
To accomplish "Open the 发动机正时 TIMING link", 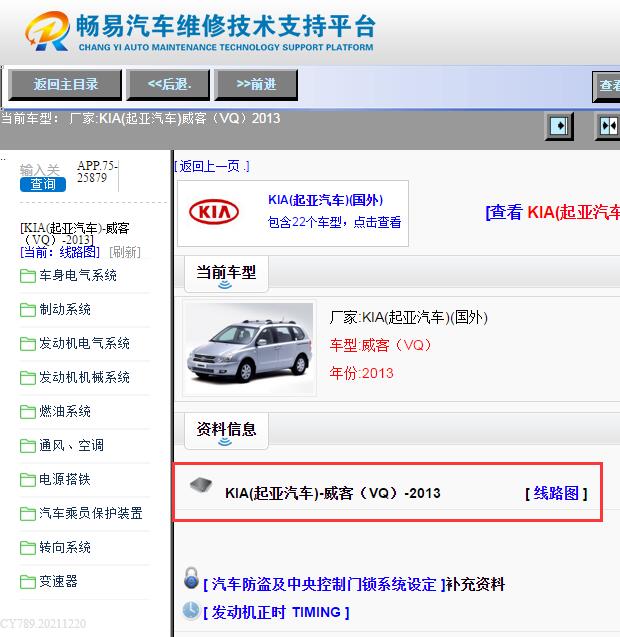I will tap(276, 612).
